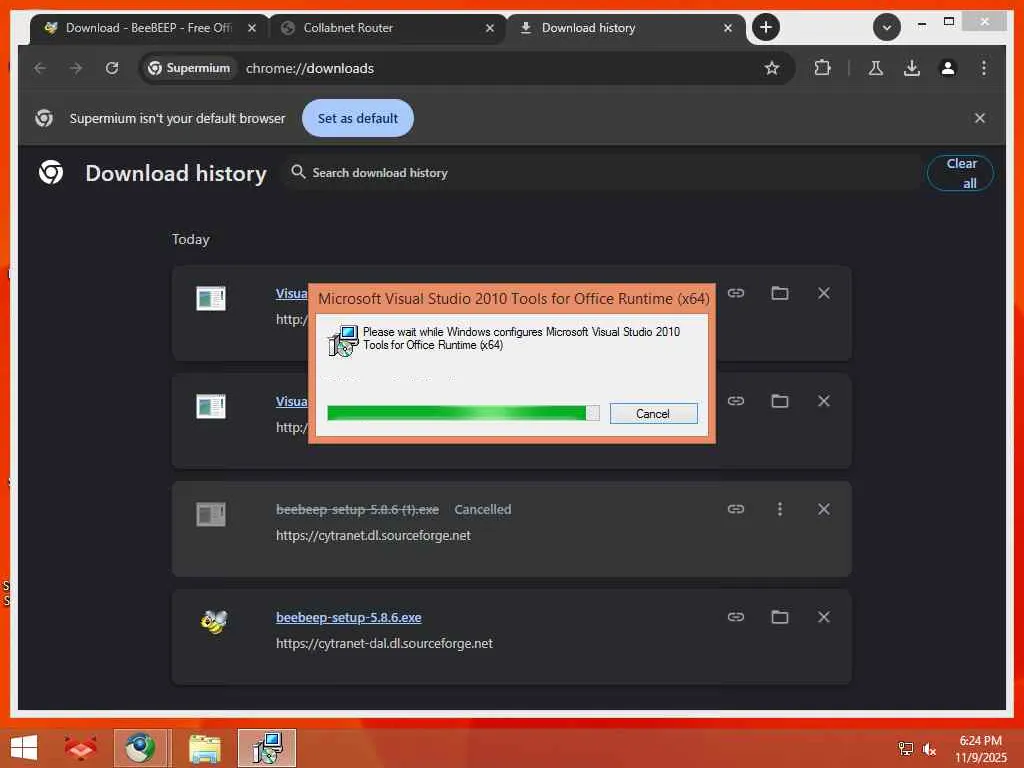Open the tab search dropdown arrow

[x=886, y=27]
